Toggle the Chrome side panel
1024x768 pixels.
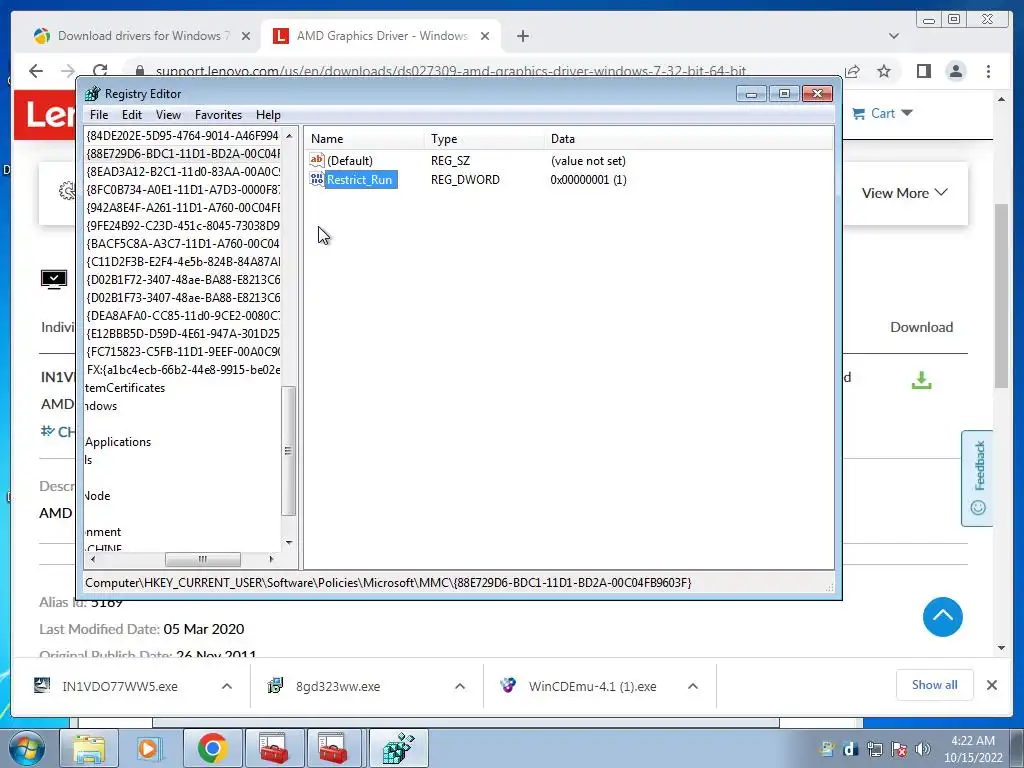923,71
